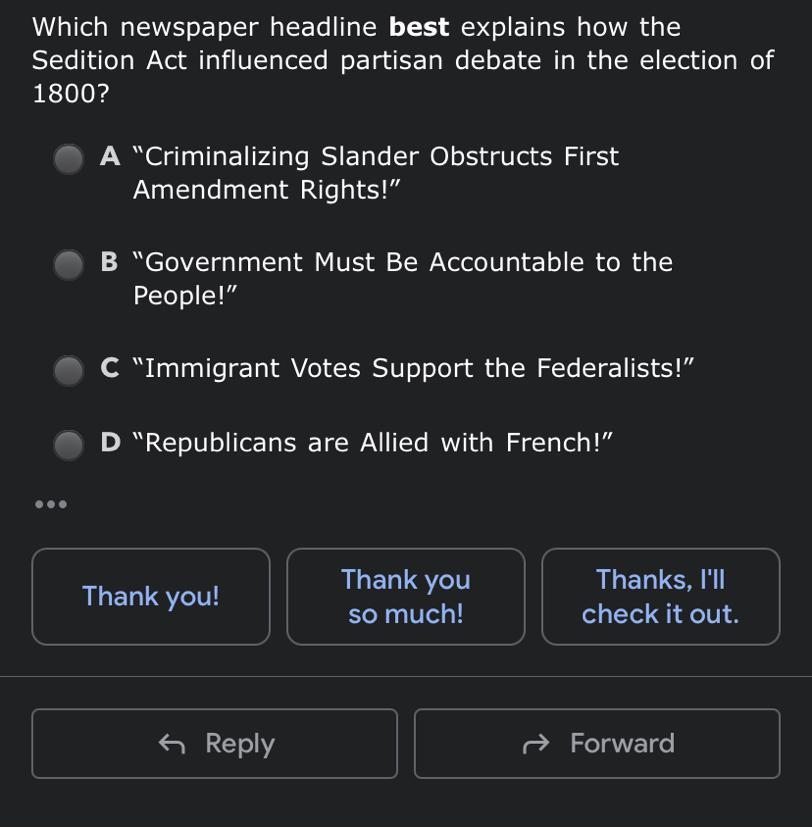Image resolution: width=812 pixels, height=827 pixels.
Task: Use the "Thanks, I'll check it out." reply
Action: (x=660, y=596)
